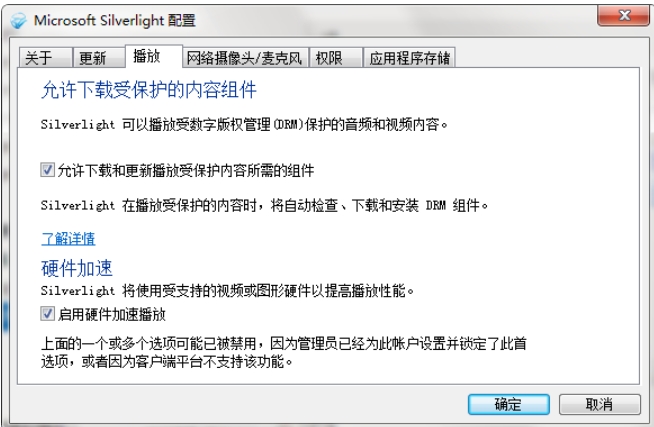The width and height of the screenshot is (654, 427).
Task: Uncheck 允许下载和更新播放受保护内容所需的组件 checkbox
Action: coord(47,170)
